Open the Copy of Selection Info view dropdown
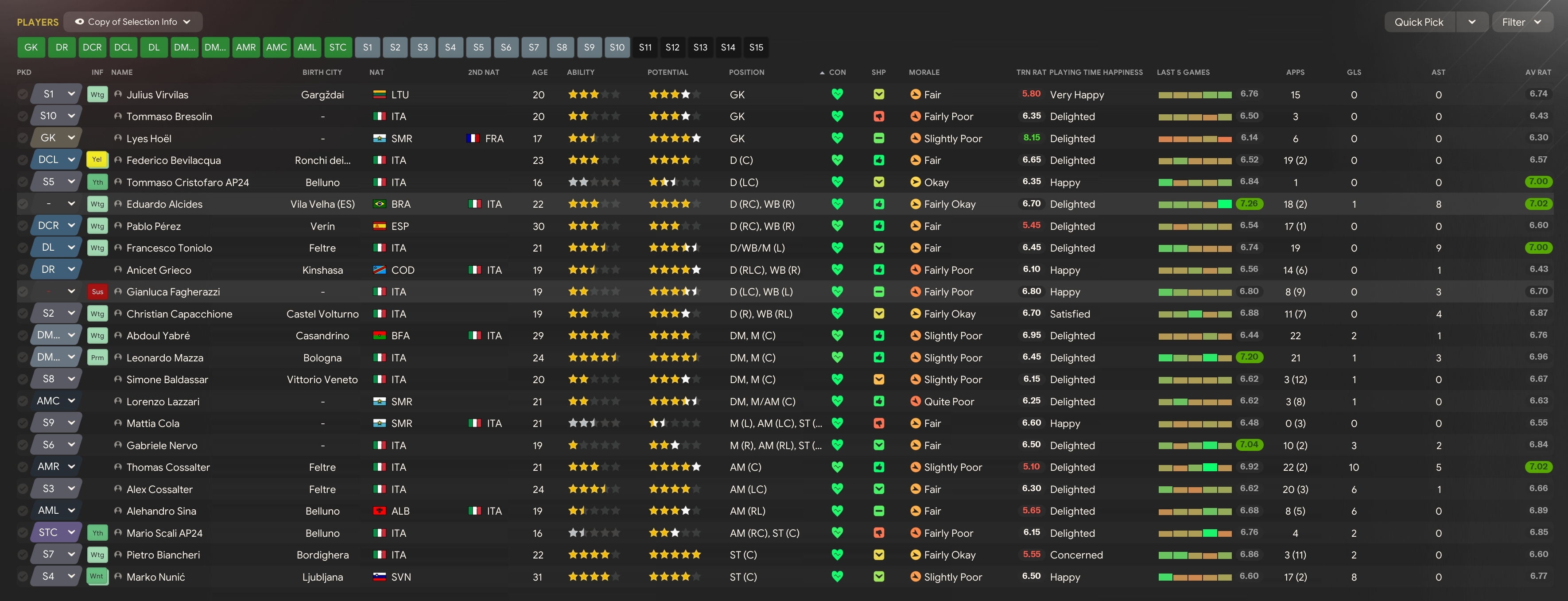The height and width of the screenshot is (601, 1568). pos(133,22)
